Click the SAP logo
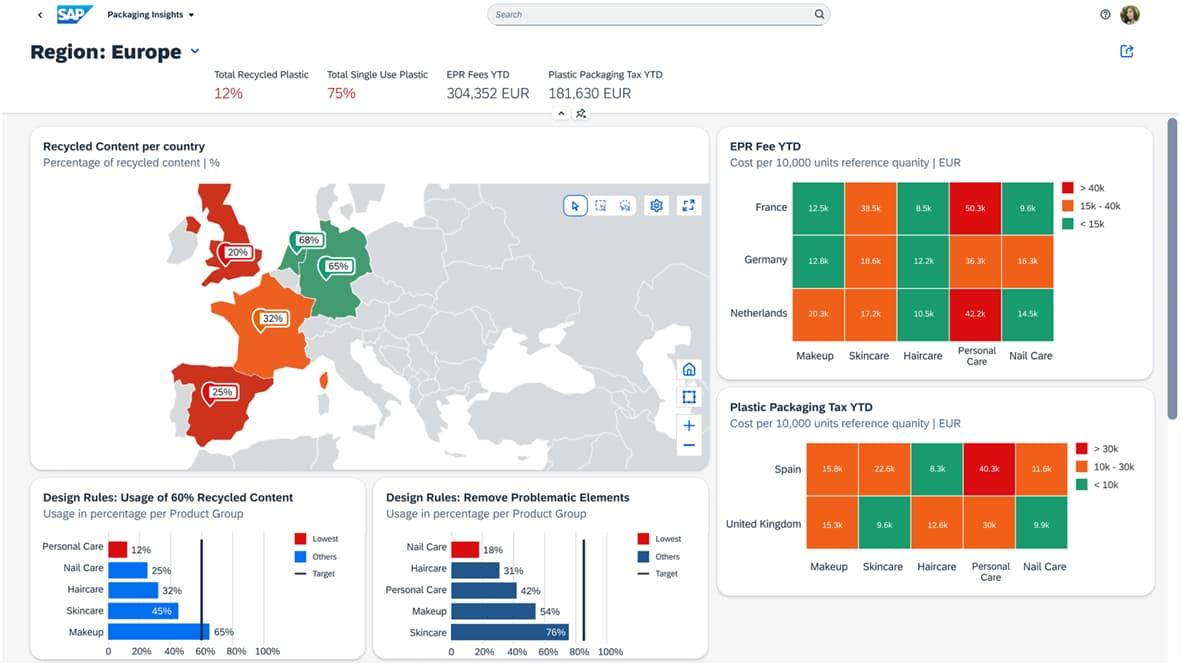This screenshot has height=664, width=1181. [x=74, y=15]
